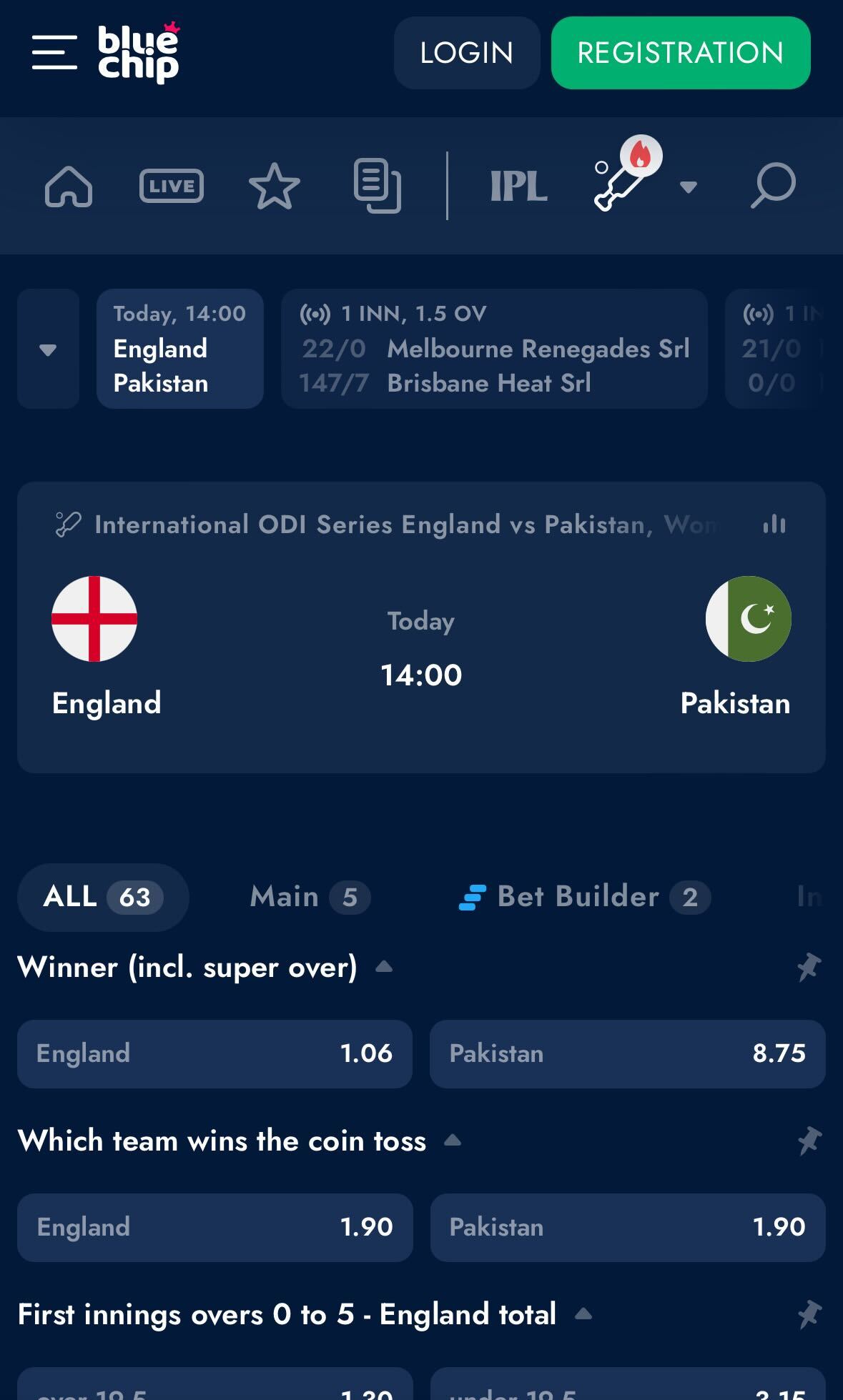The height and width of the screenshot is (1400, 843).
Task: Open the search icon
Action: click(774, 184)
